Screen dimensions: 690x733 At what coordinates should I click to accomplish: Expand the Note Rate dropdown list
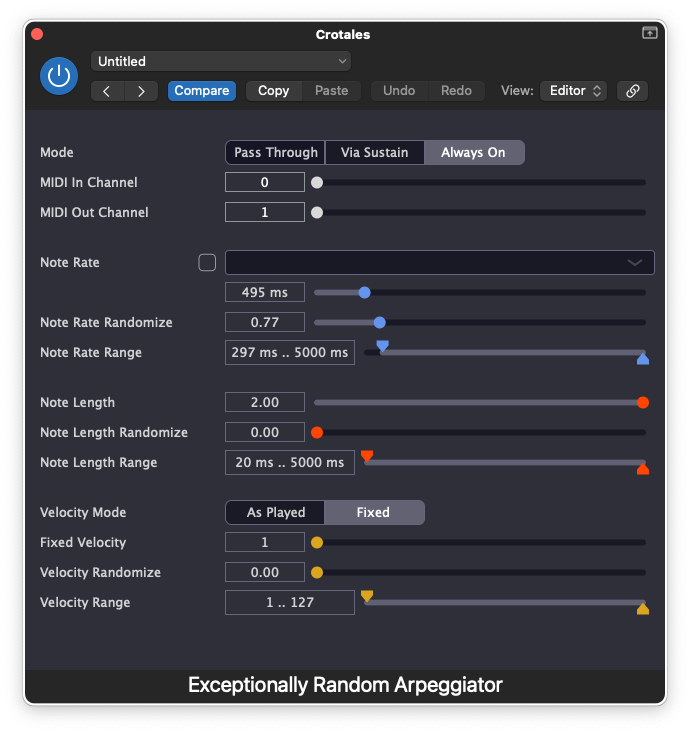click(439, 262)
